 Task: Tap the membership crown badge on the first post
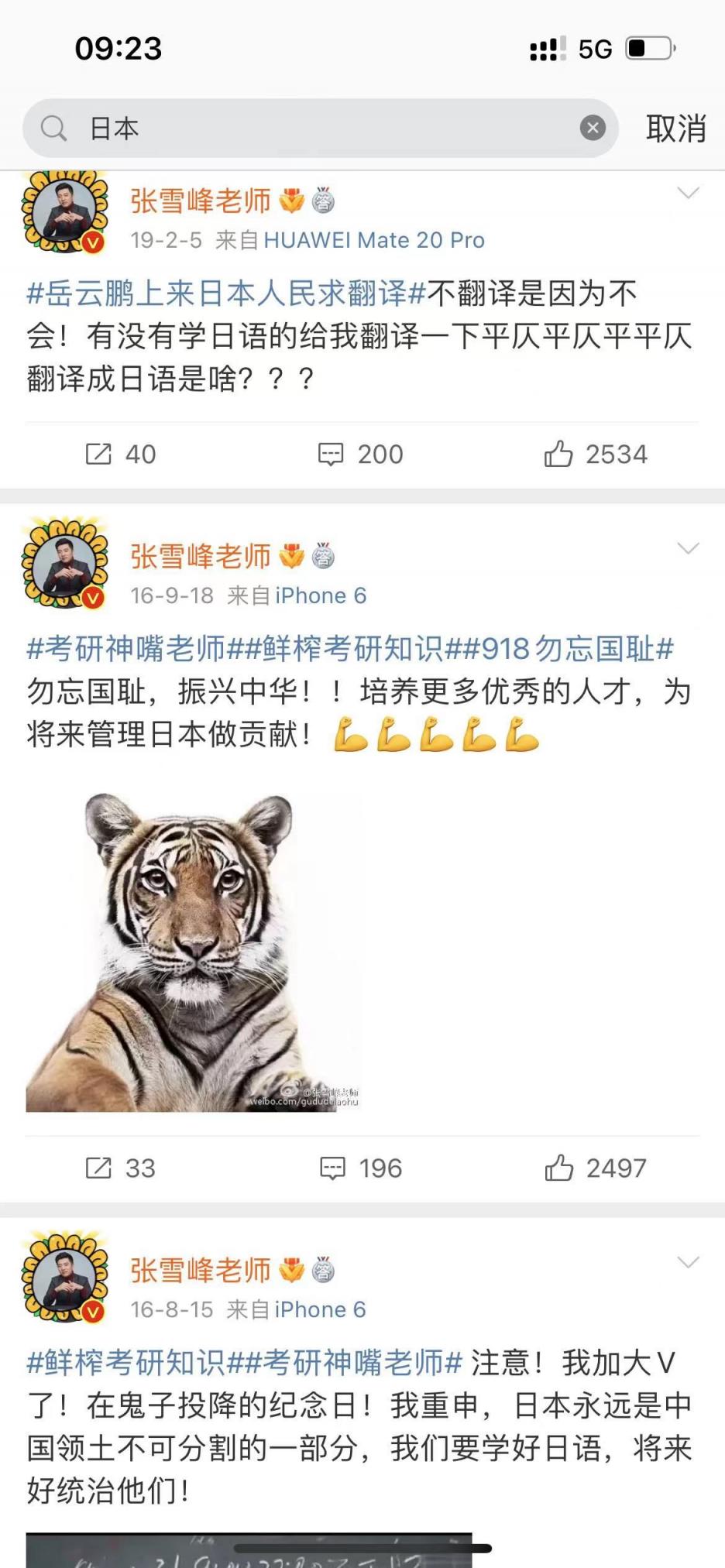coord(291,201)
